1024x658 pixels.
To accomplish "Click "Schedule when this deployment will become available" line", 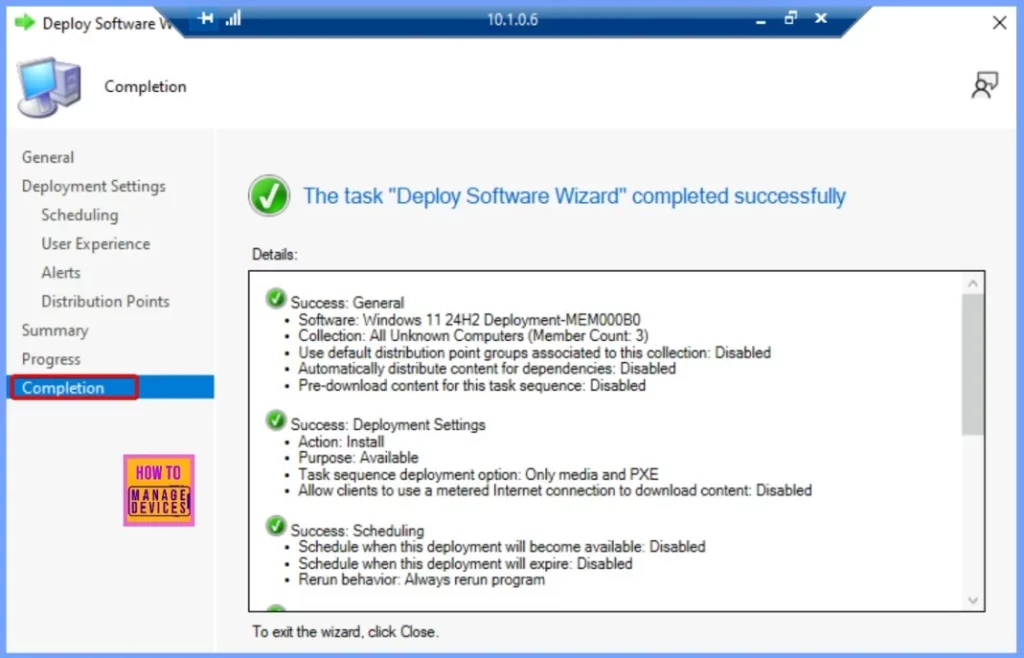I will pos(502,547).
